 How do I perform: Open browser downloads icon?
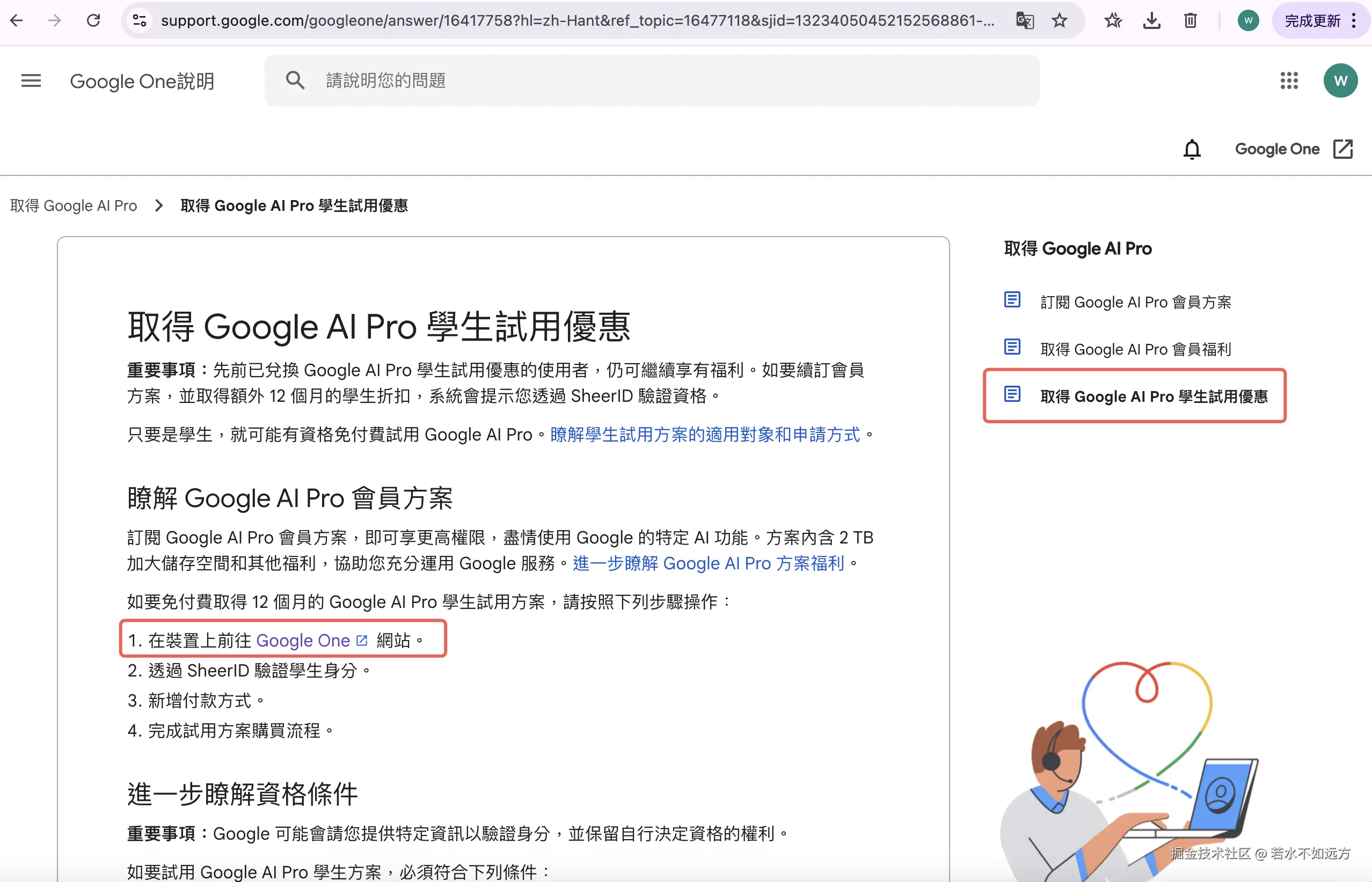[1151, 21]
